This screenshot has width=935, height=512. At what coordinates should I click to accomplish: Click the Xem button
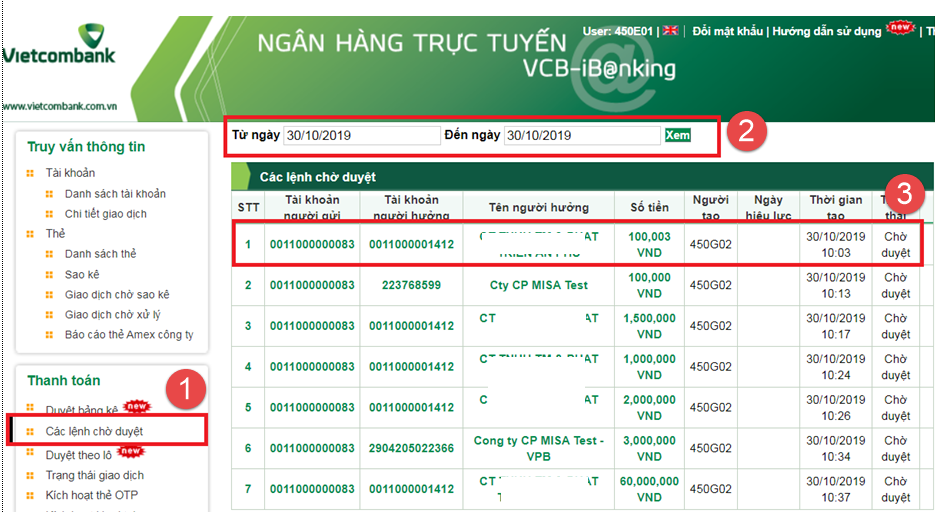click(678, 135)
